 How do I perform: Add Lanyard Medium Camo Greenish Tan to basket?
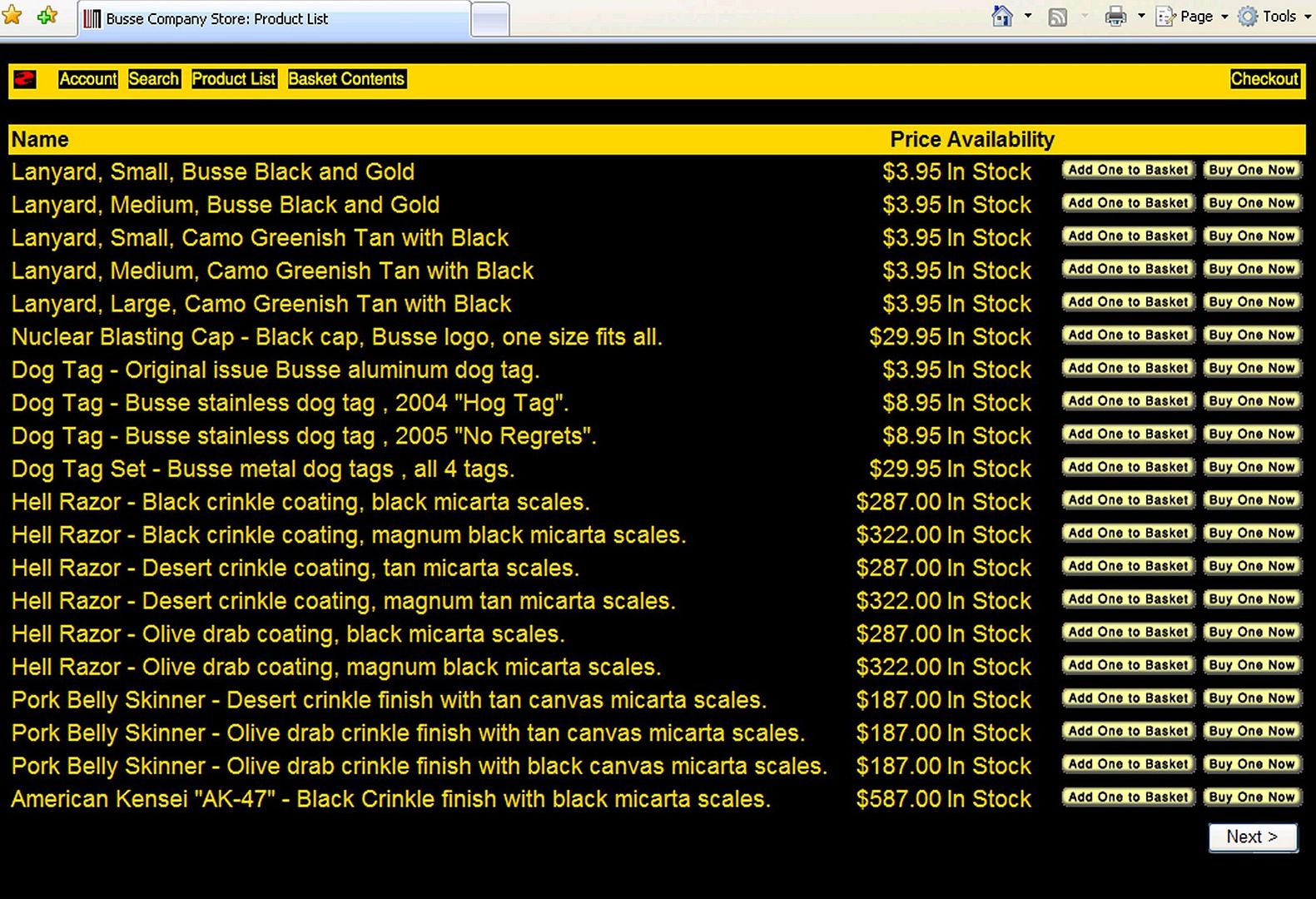(x=1129, y=269)
